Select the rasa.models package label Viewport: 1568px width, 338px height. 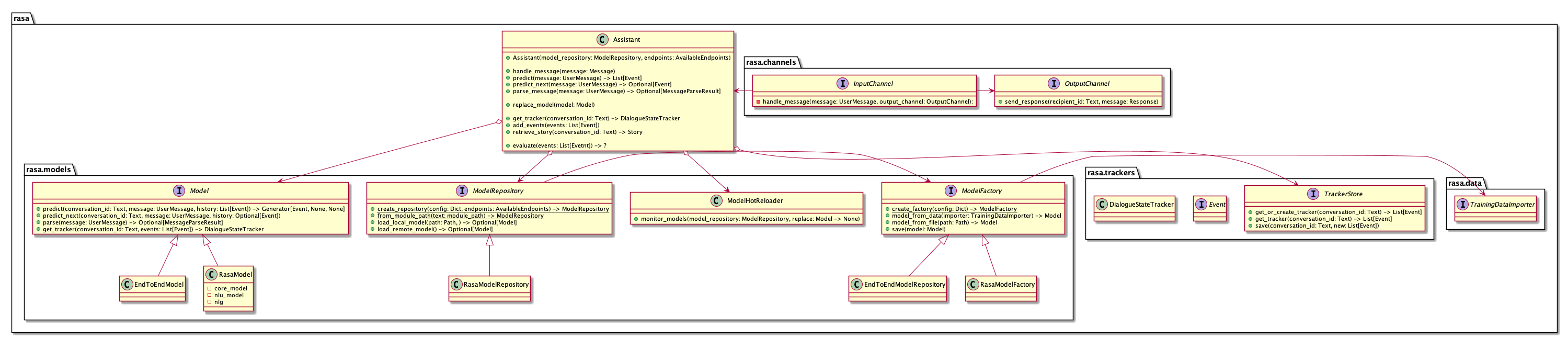[49, 170]
